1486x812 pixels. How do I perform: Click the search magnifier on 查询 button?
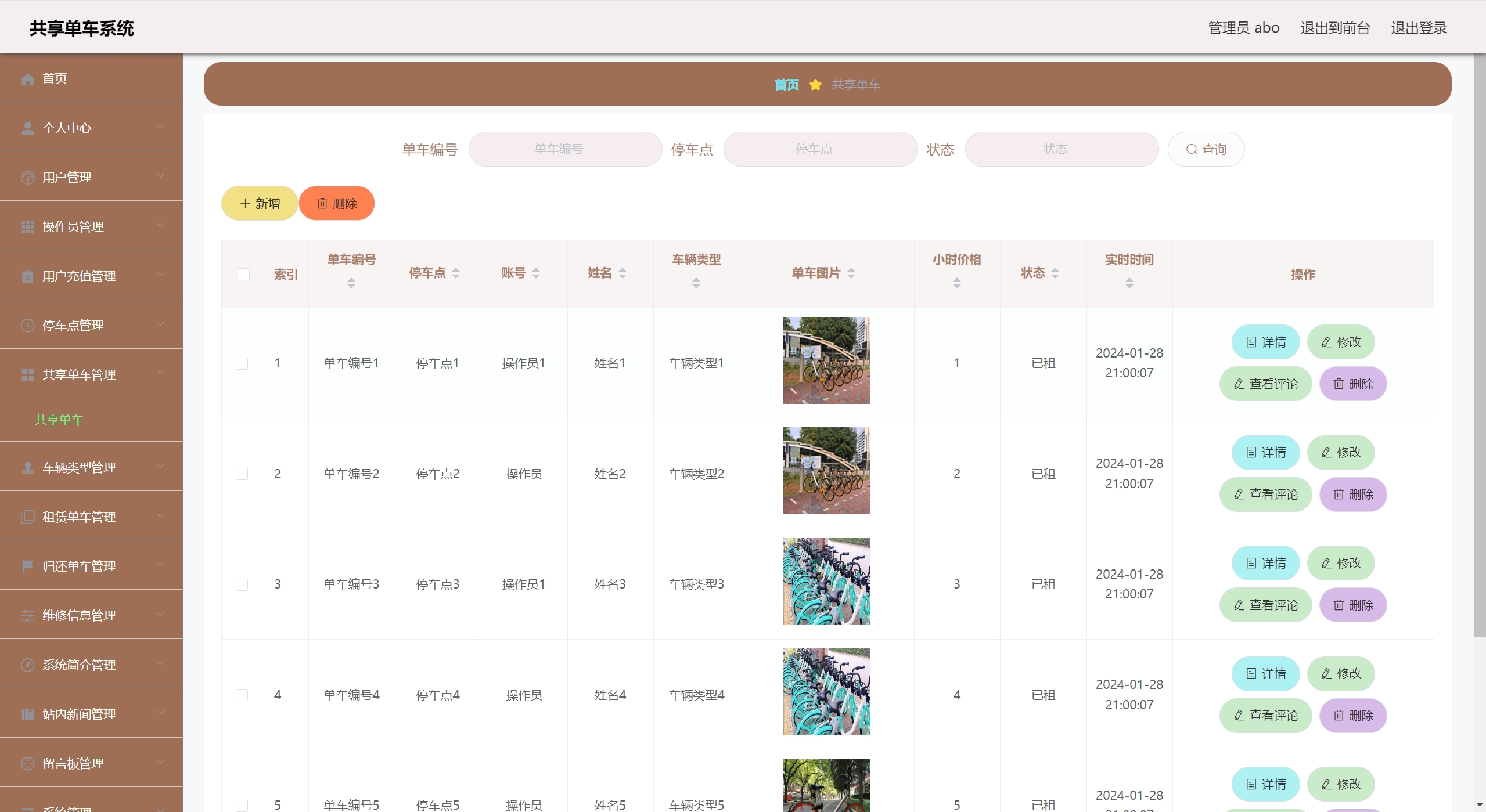click(x=1192, y=150)
